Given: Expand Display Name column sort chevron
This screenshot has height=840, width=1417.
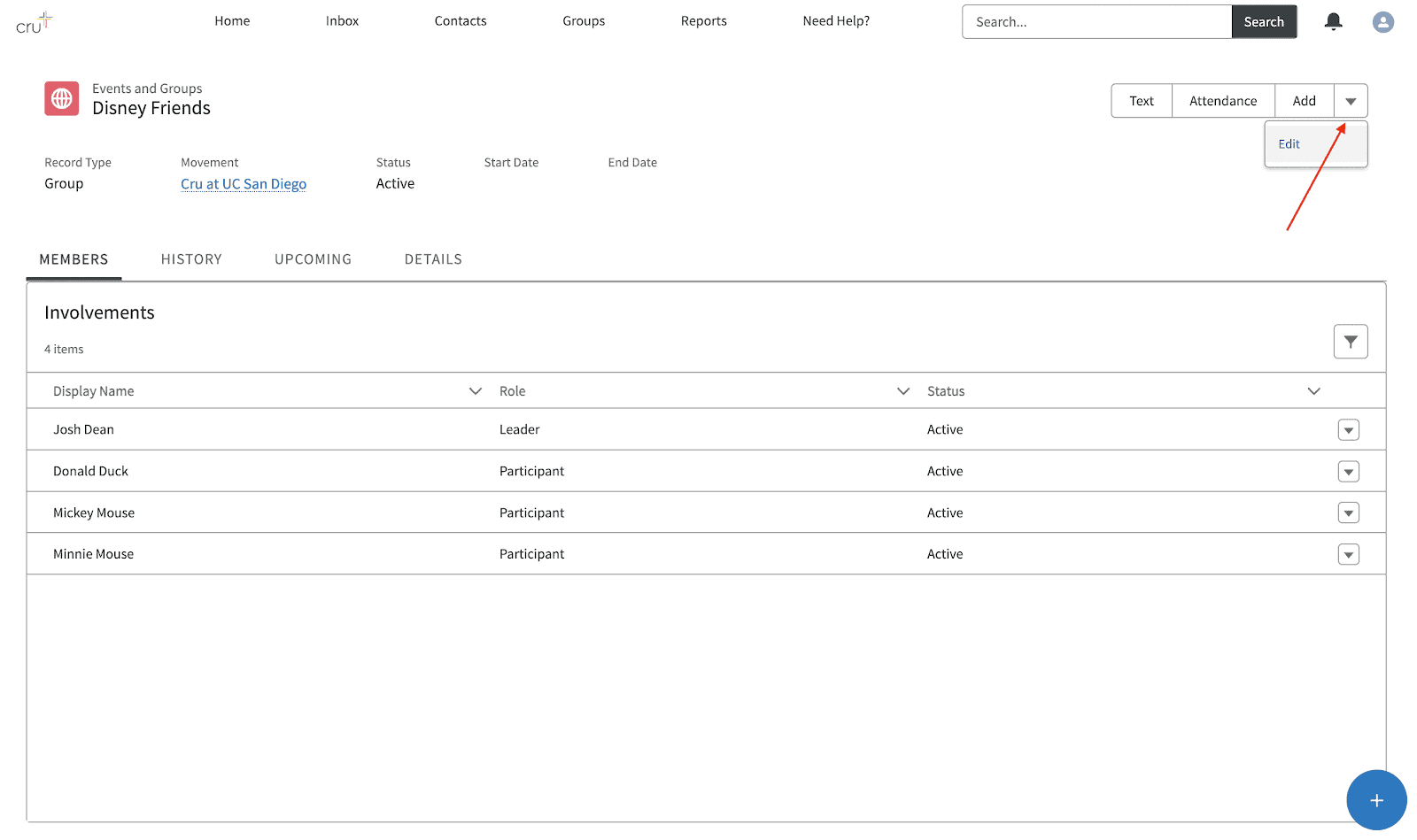Looking at the screenshot, I should tap(476, 391).
